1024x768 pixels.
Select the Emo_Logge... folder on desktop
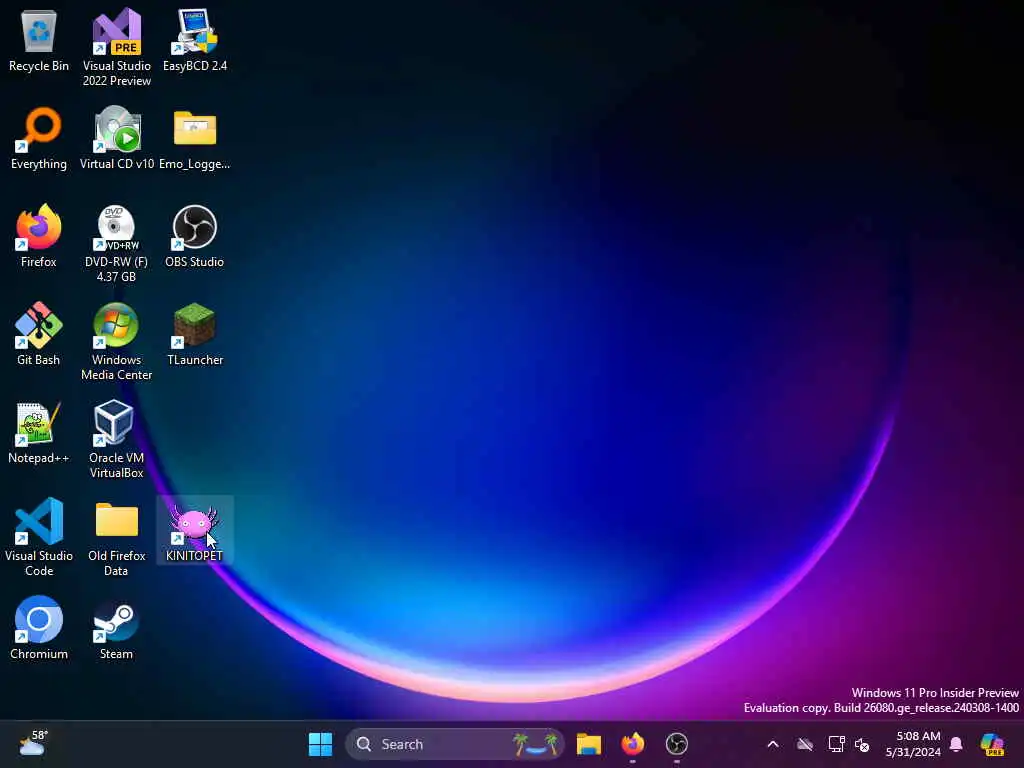[195, 139]
